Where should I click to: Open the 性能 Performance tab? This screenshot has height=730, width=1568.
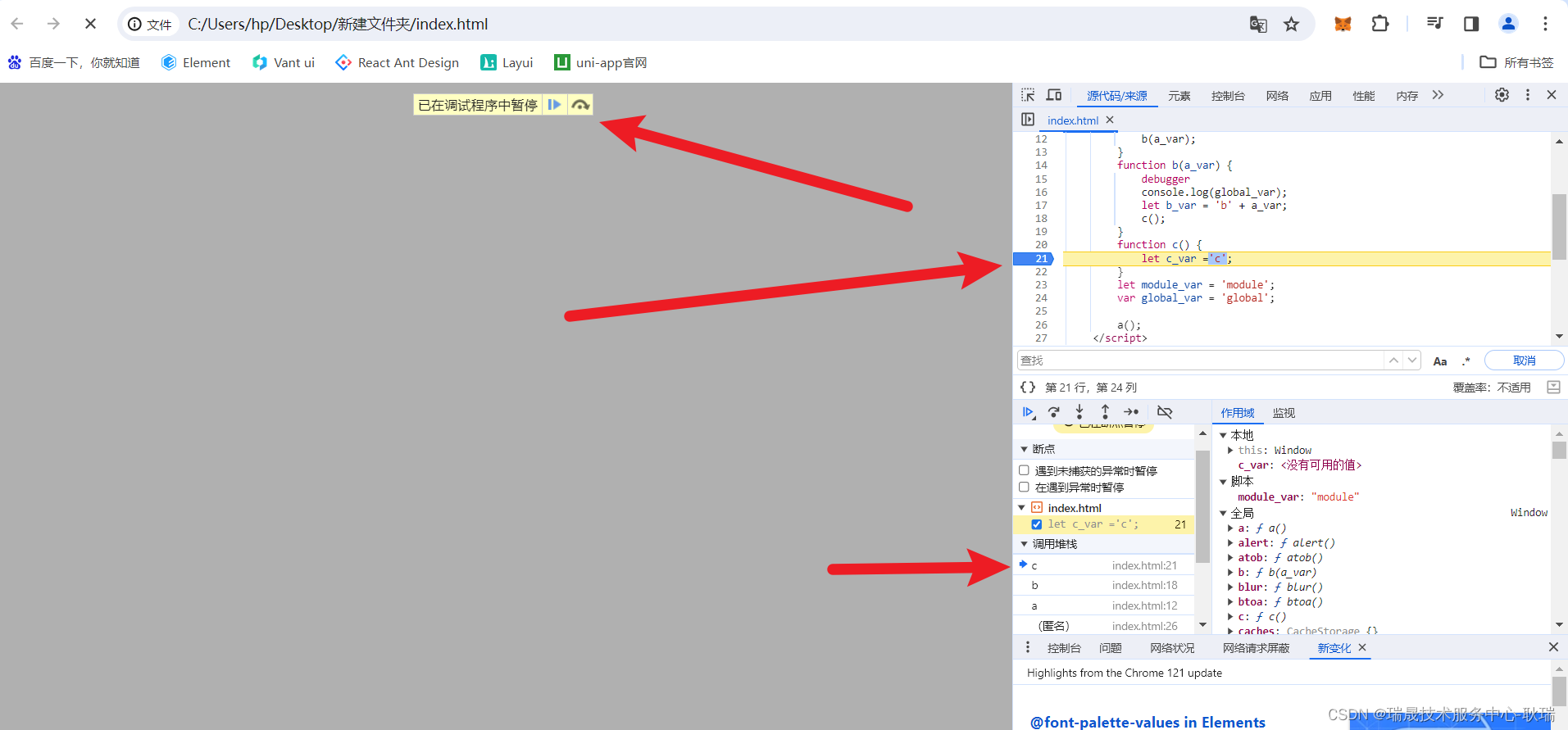[x=1364, y=96]
